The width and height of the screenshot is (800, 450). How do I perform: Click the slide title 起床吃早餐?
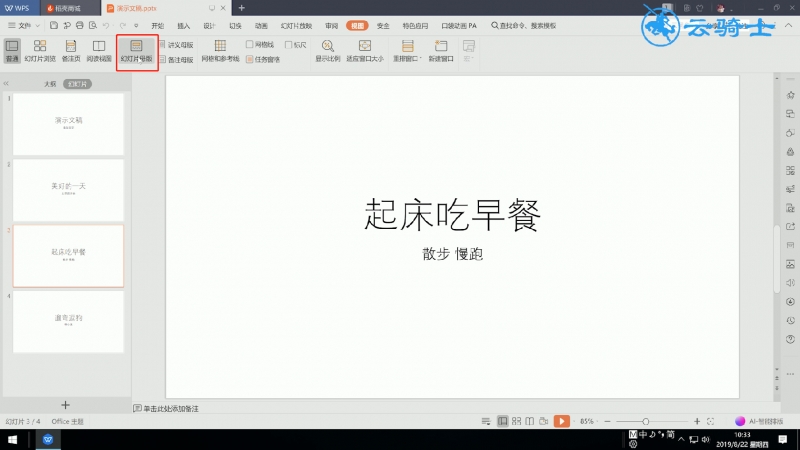pos(453,215)
